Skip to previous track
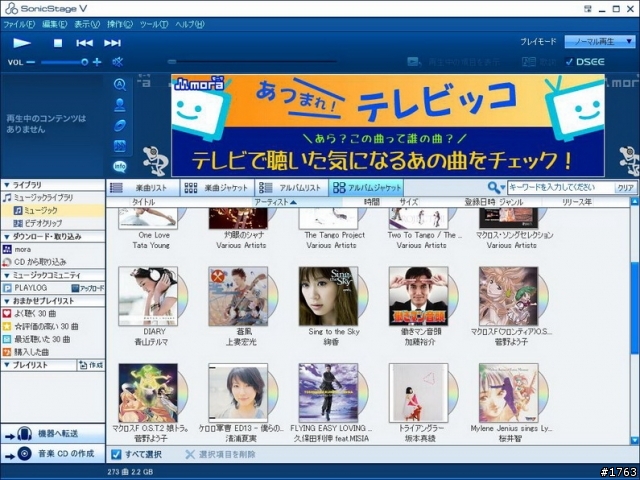640x480 pixels. click(x=84, y=42)
